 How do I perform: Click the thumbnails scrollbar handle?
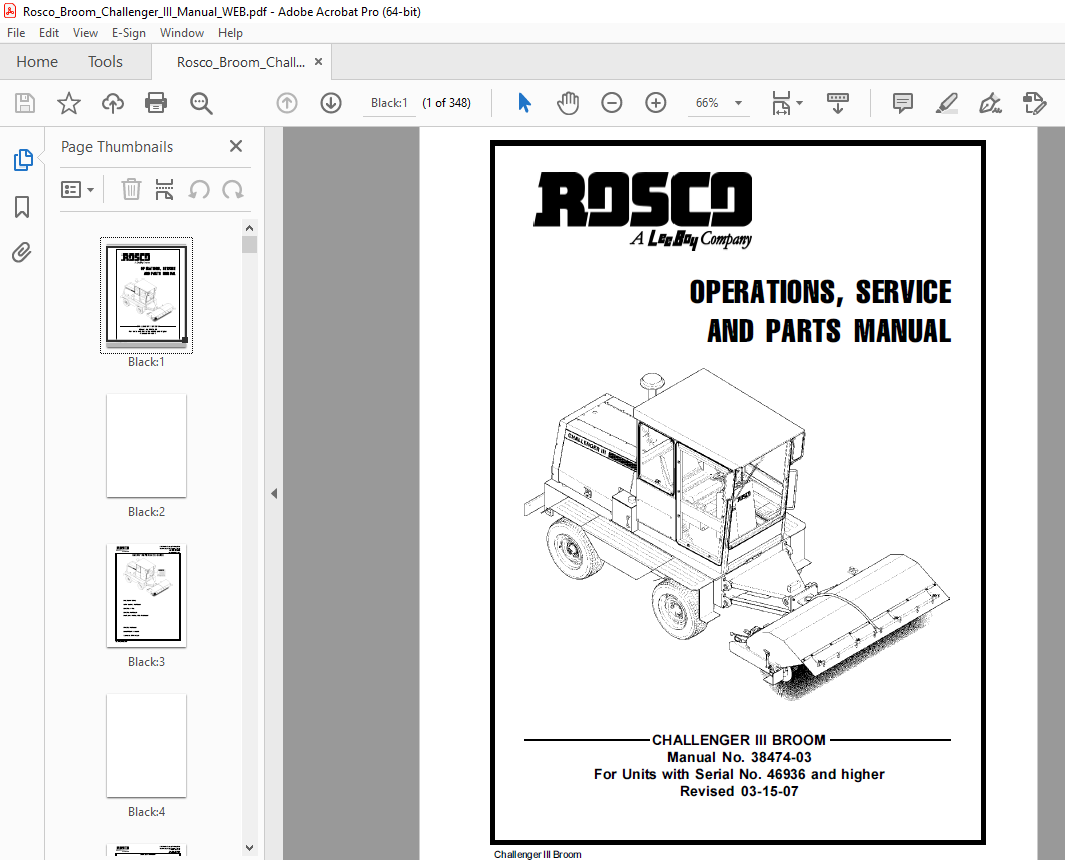[249, 244]
